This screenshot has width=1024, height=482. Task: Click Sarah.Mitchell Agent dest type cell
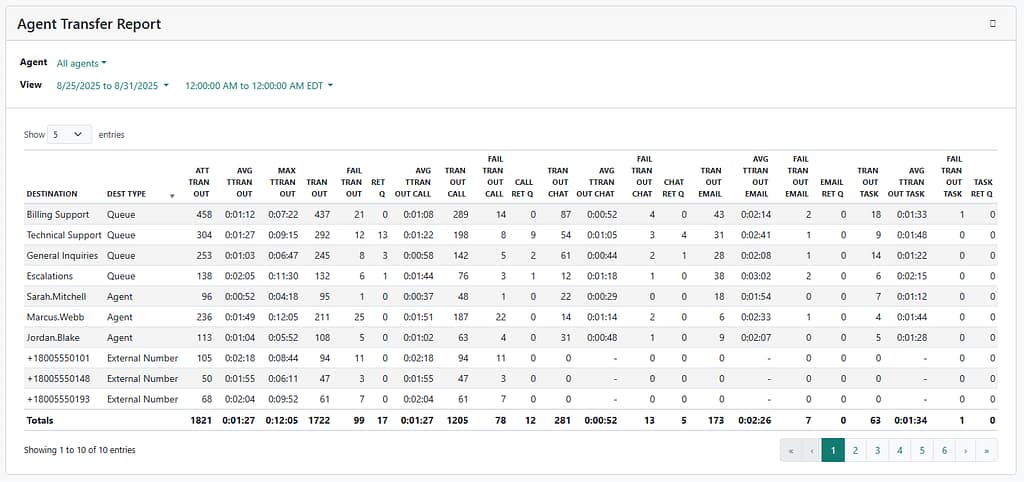(x=120, y=297)
